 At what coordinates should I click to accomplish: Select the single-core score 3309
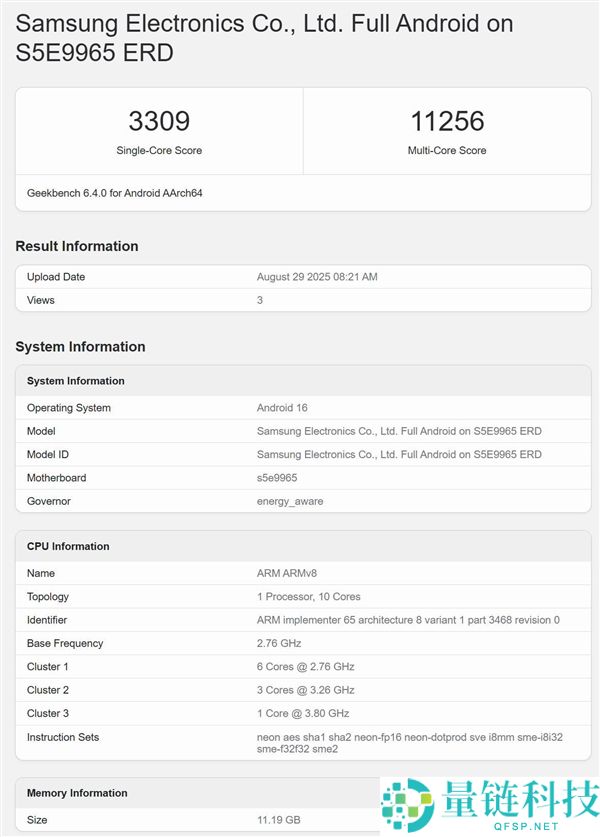coord(159,121)
